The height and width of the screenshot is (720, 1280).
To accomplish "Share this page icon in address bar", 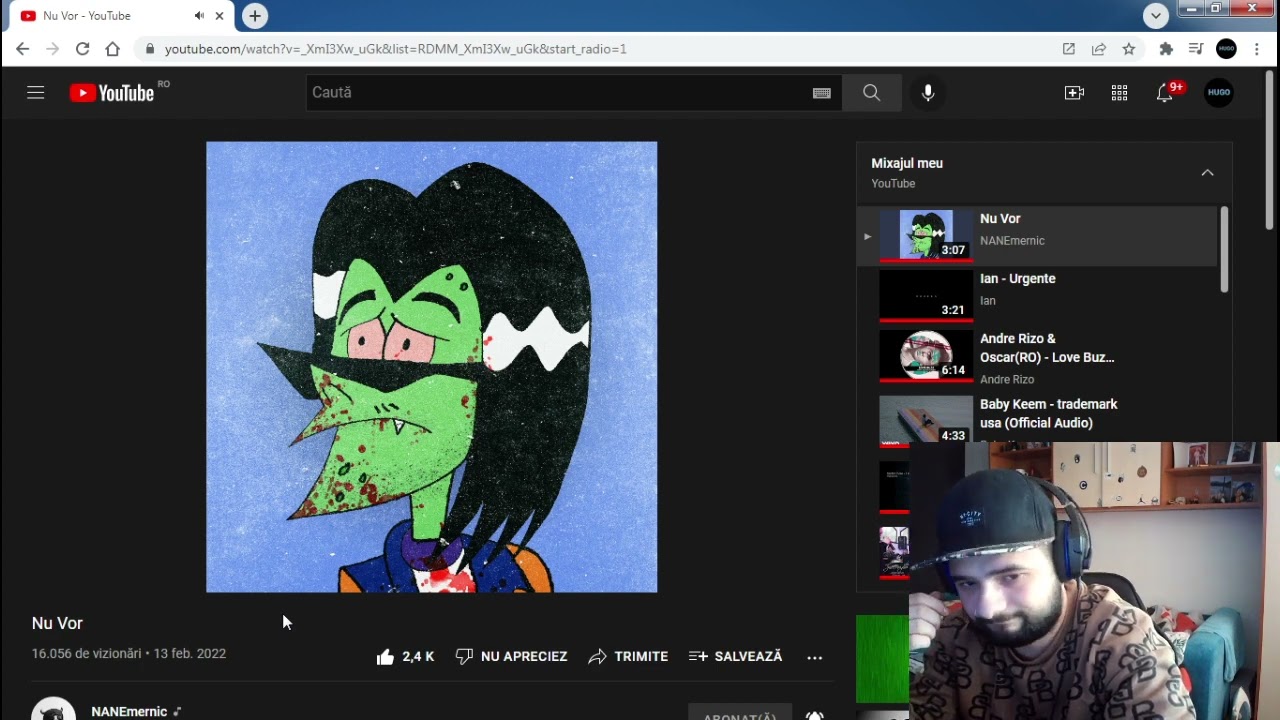I will pyautogui.click(x=1099, y=48).
